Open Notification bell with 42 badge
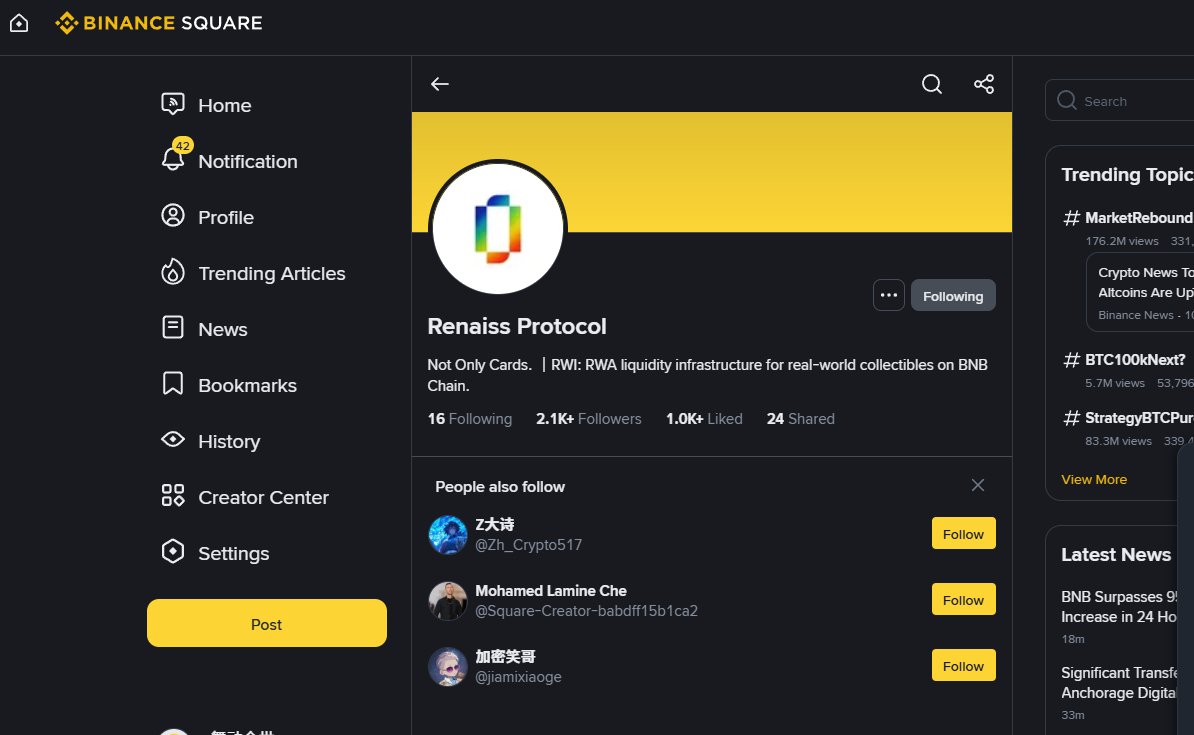The image size is (1194, 735). [x=174, y=158]
